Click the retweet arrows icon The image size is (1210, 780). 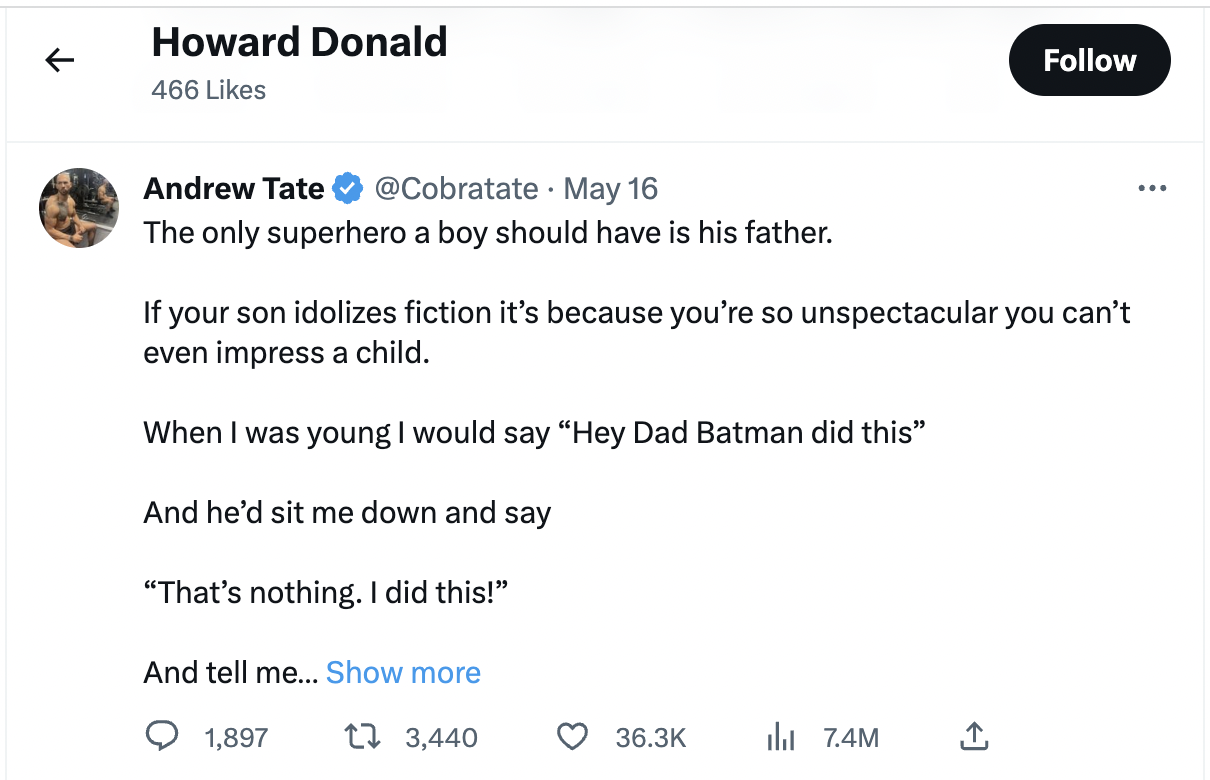pos(364,737)
